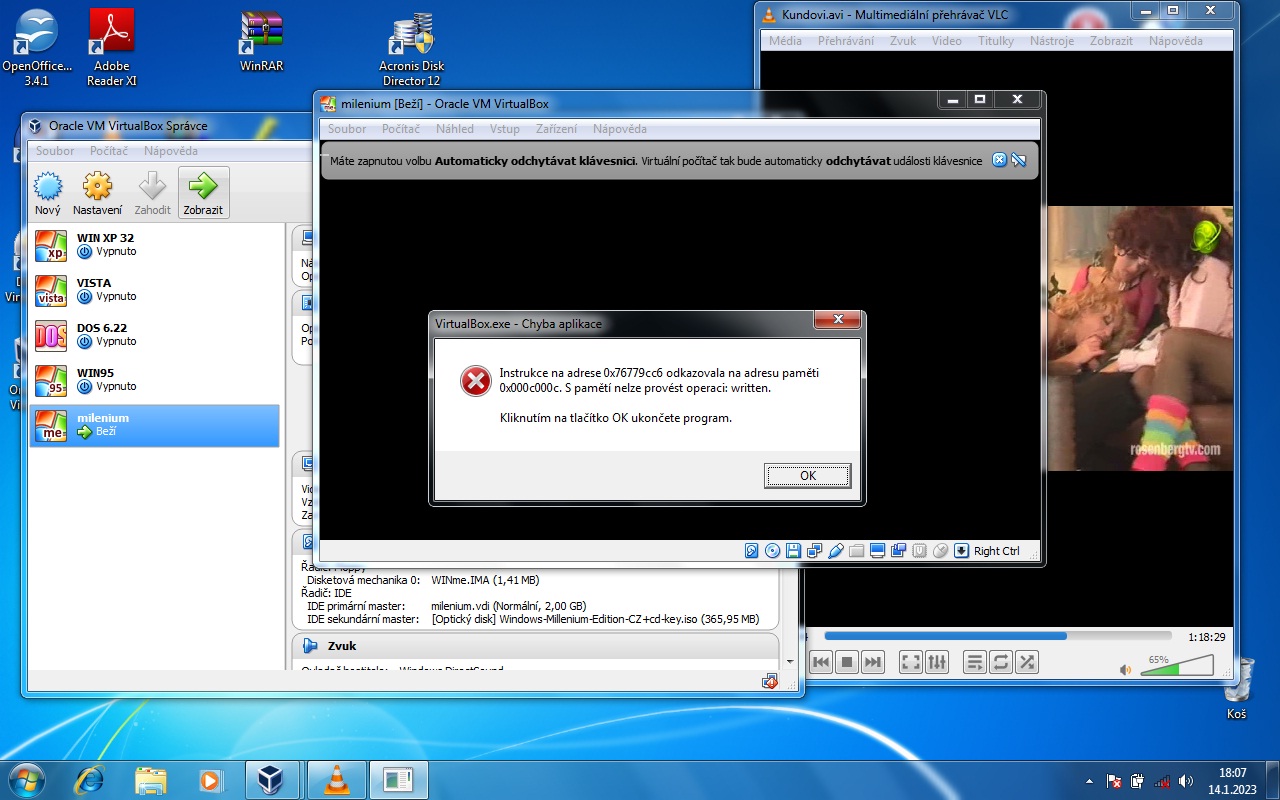
Task: Toggle the VLC playlist view
Action: click(975, 662)
